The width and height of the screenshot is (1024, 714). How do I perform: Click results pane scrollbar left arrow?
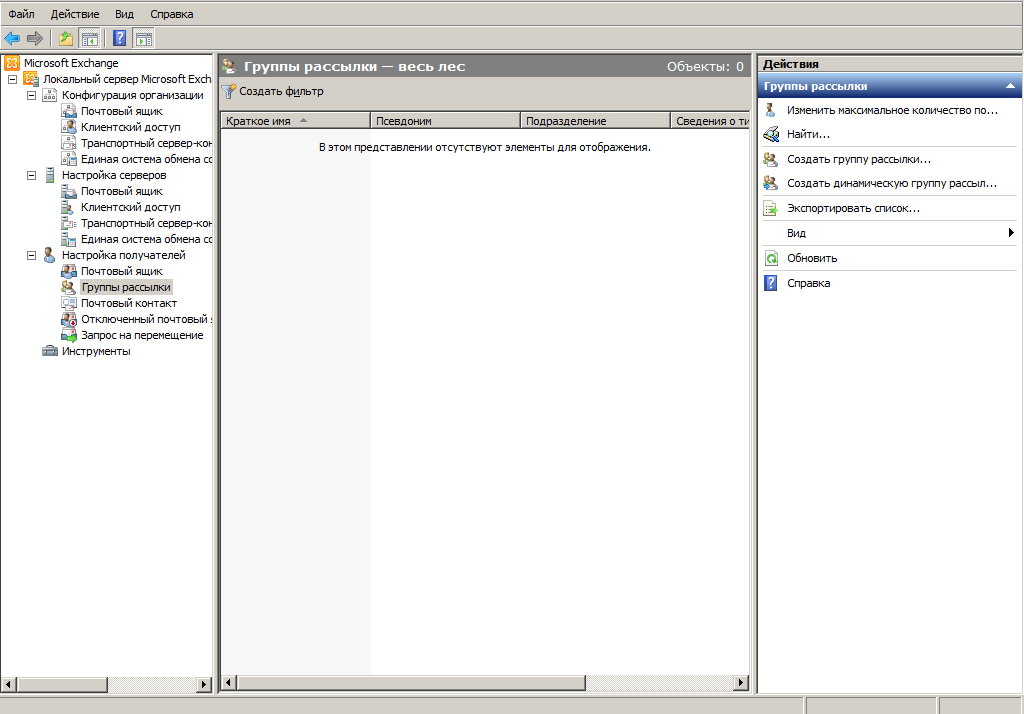pos(229,683)
